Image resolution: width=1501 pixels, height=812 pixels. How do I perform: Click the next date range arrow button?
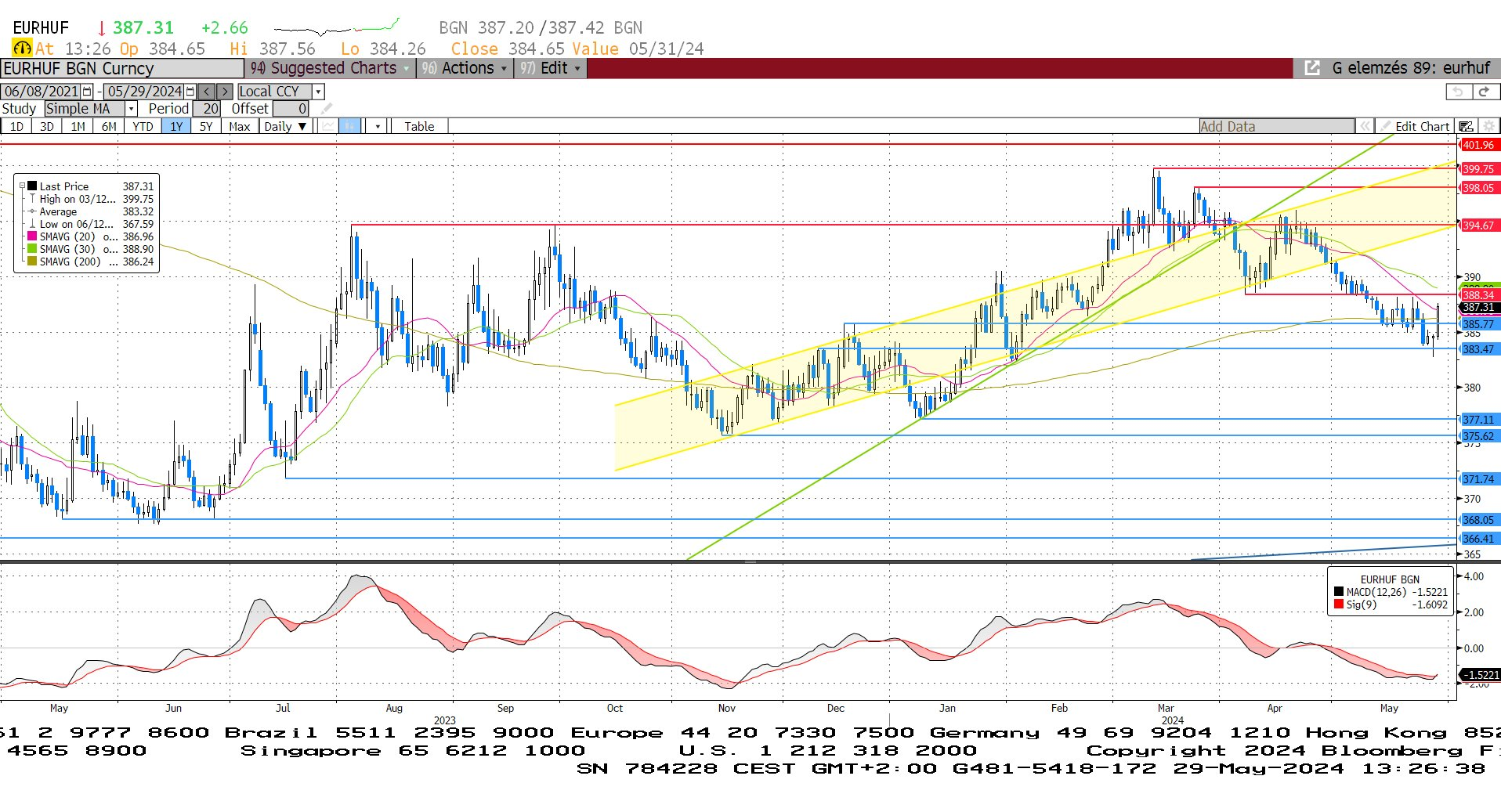(224, 92)
